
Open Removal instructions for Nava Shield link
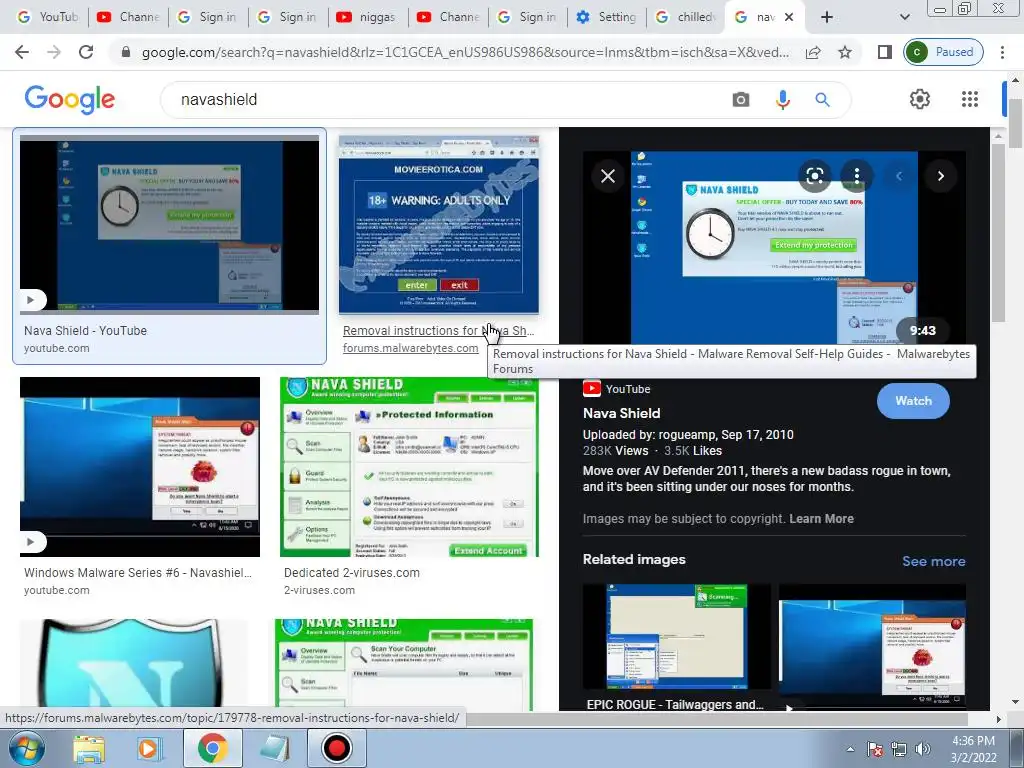(x=438, y=330)
